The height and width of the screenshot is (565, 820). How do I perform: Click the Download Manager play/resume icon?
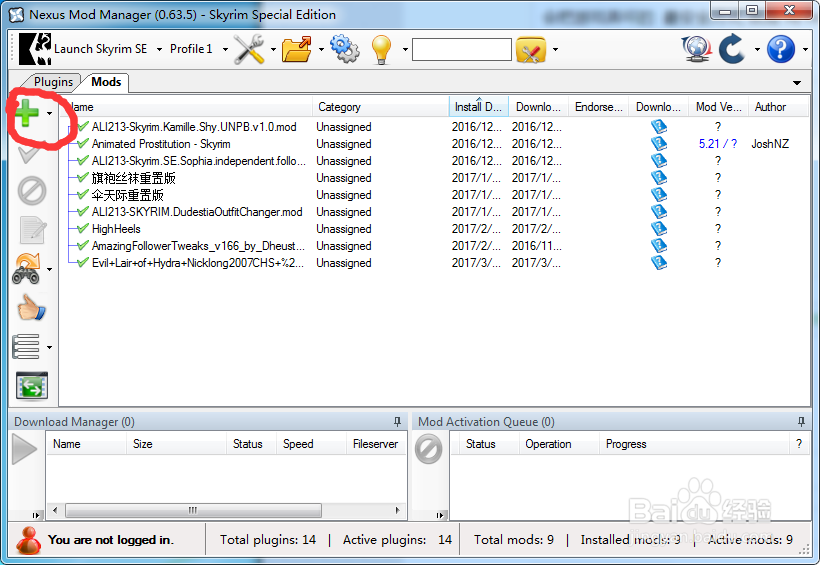(25, 449)
